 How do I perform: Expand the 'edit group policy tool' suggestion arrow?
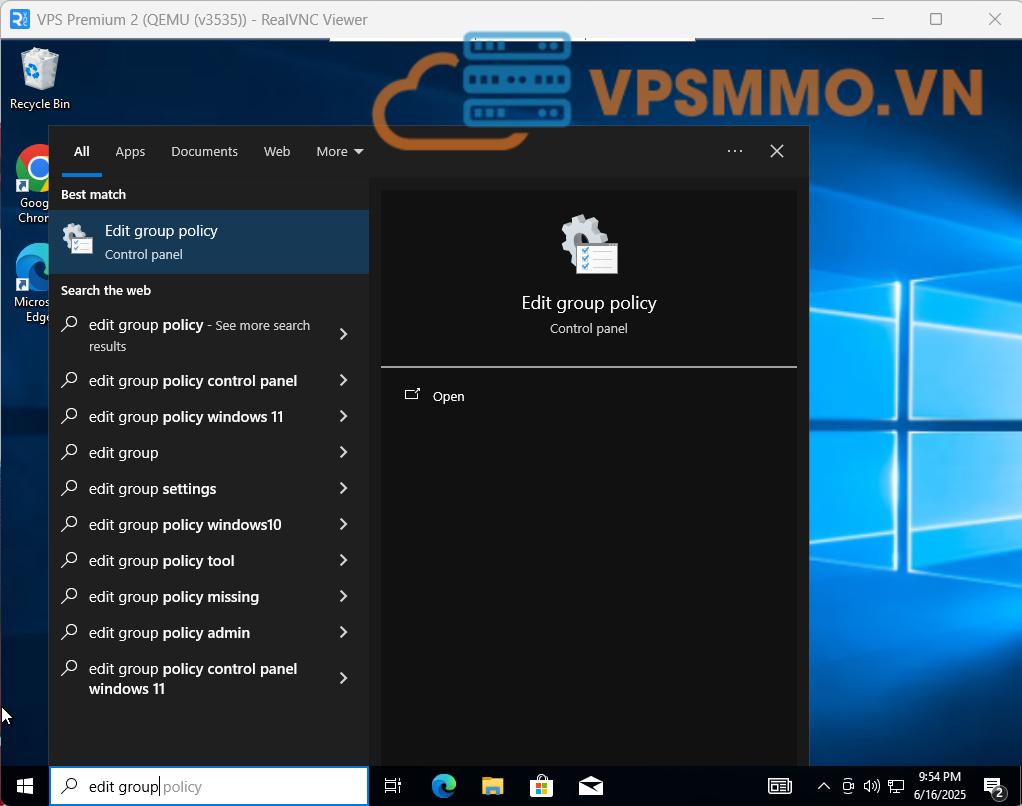(x=343, y=561)
